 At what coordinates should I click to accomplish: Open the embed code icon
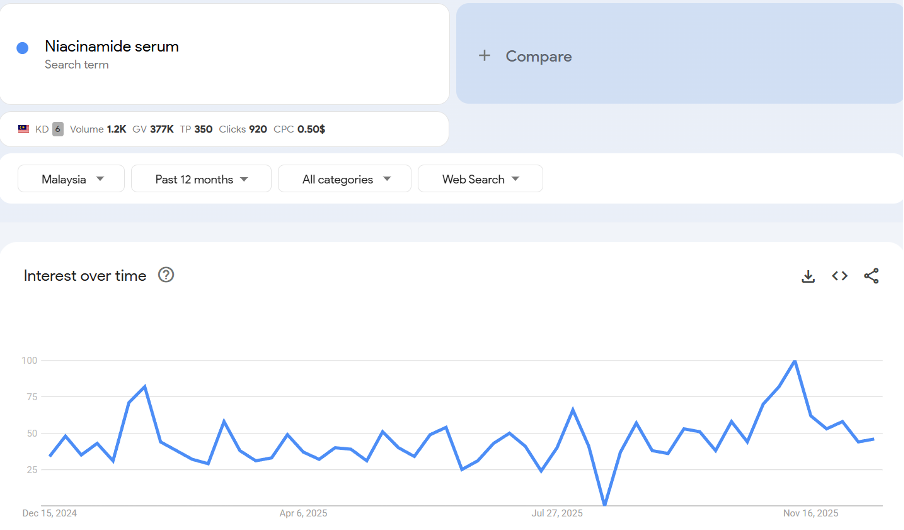click(840, 276)
